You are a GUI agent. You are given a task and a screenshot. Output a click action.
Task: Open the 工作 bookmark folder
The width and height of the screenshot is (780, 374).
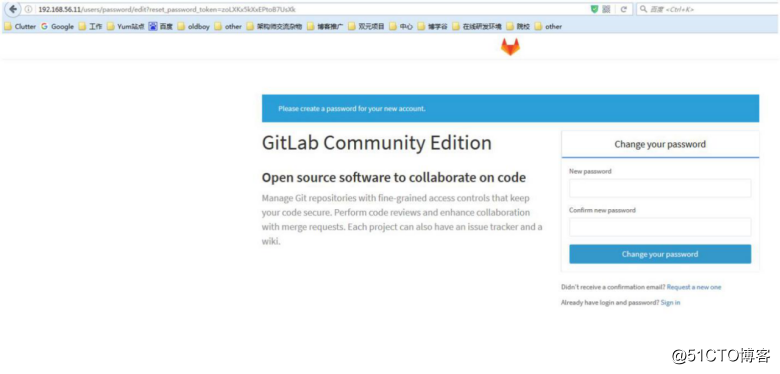coord(90,27)
